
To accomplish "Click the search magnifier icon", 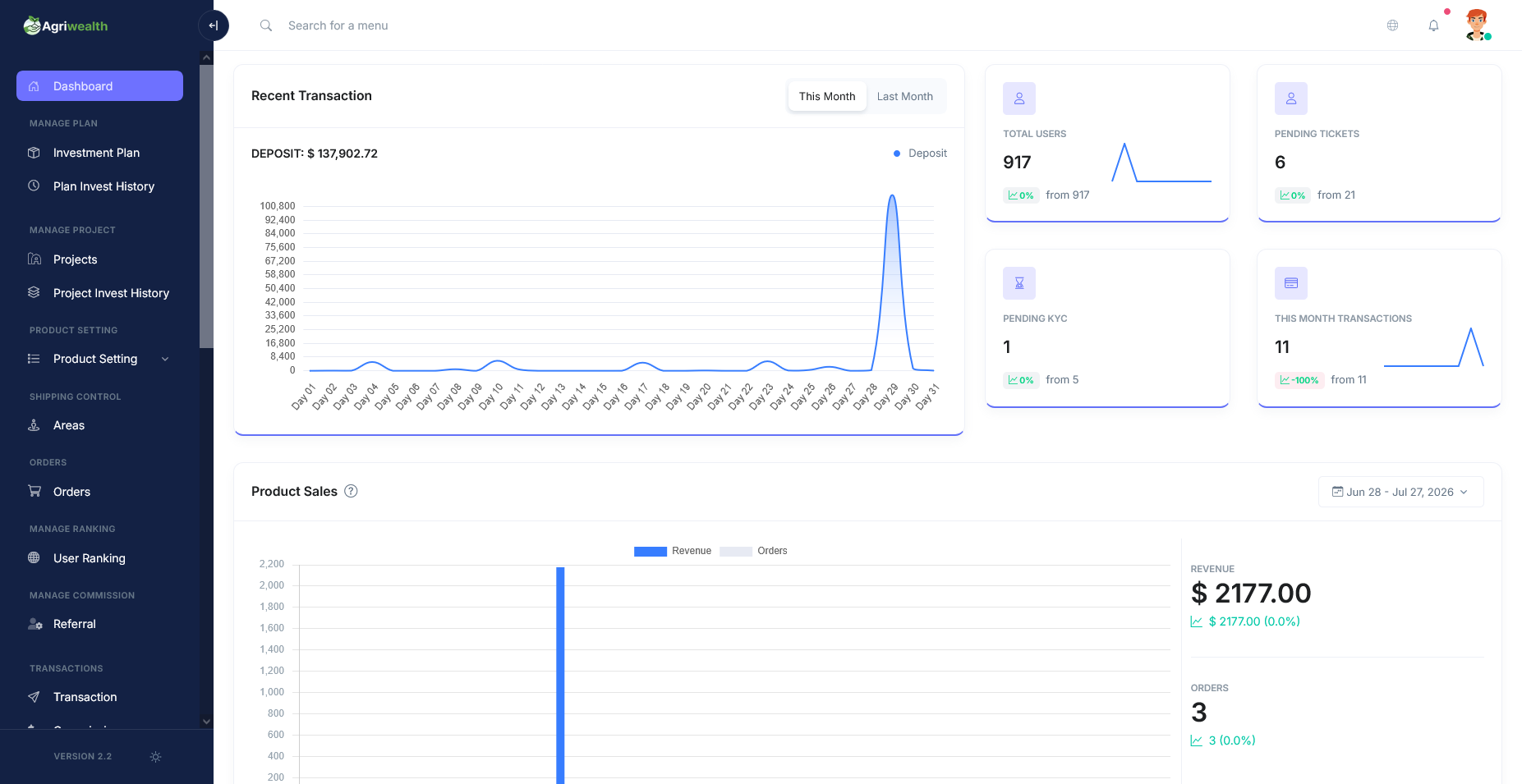I will [266, 25].
